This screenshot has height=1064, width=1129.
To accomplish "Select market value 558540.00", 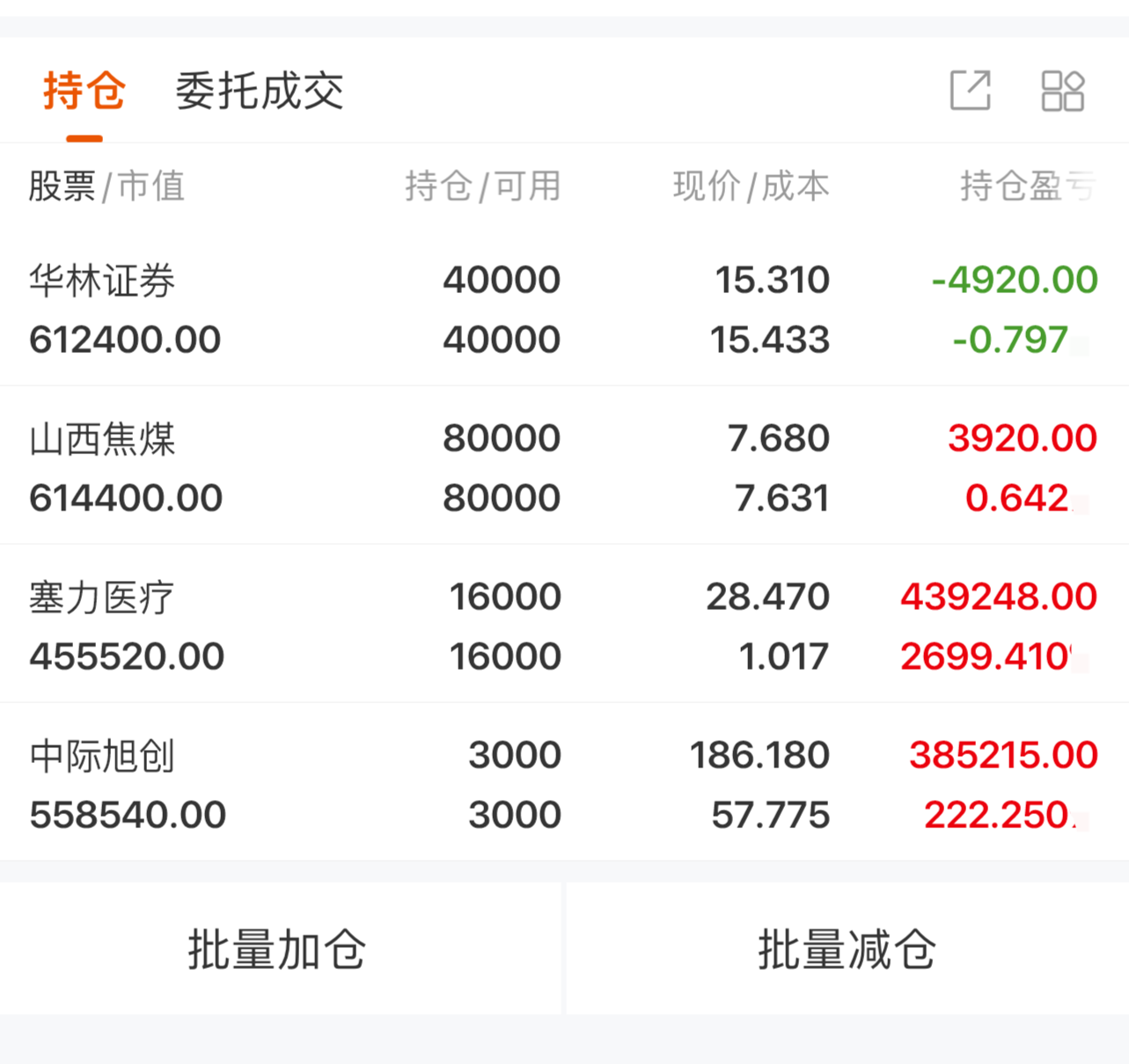I will pos(128,815).
